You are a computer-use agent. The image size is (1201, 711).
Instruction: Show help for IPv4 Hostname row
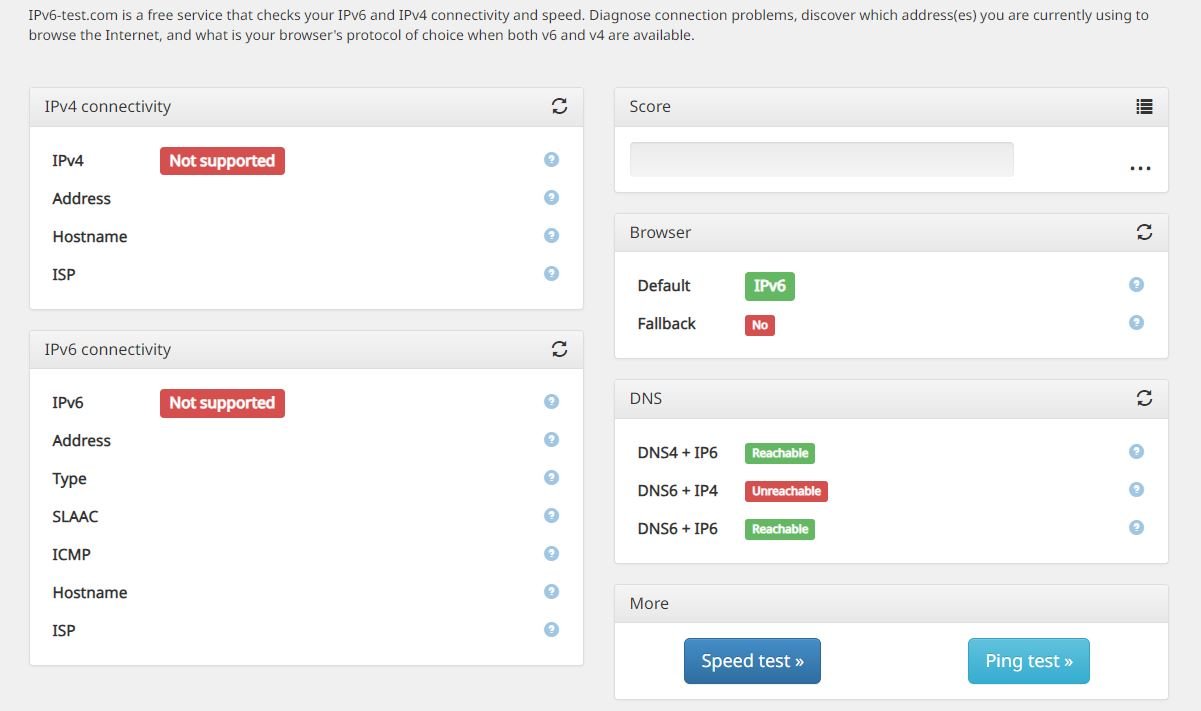(551, 236)
